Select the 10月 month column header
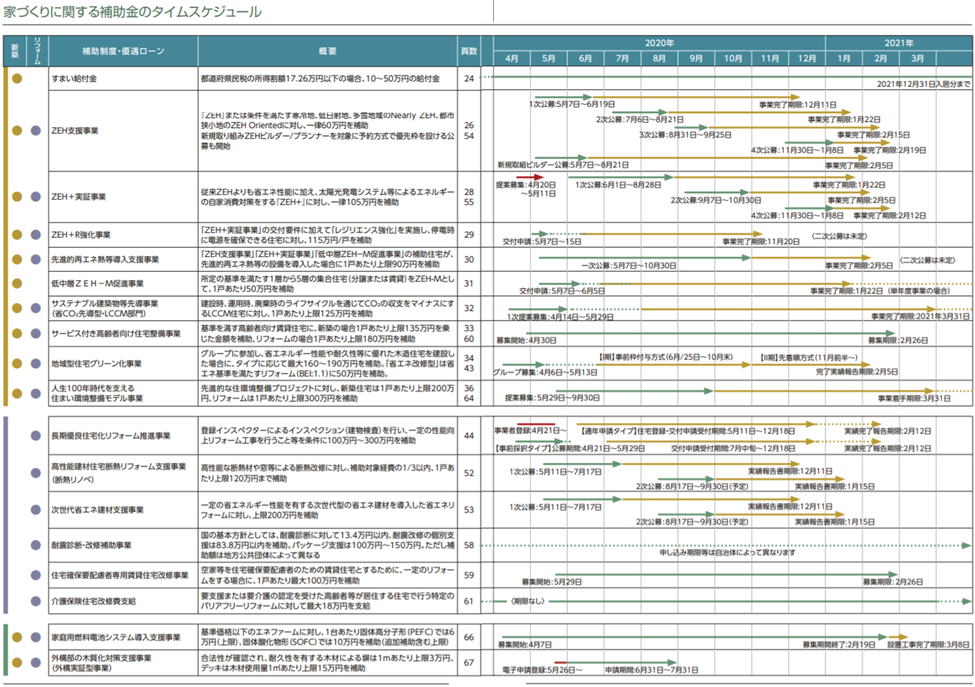This screenshot has height=687, width=975. pos(733,58)
